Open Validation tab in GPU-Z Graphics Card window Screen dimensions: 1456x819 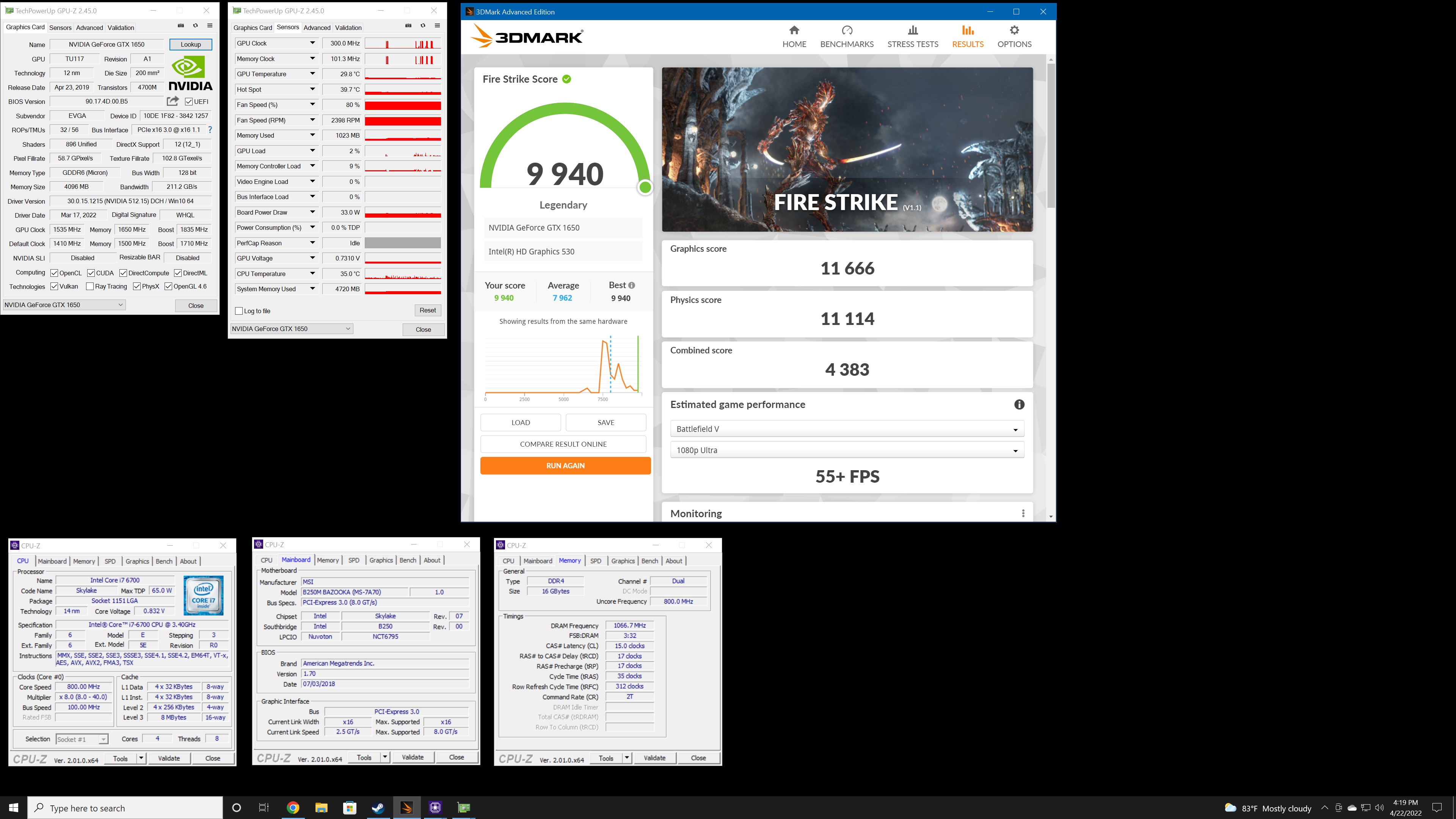pyautogui.click(x=121, y=28)
